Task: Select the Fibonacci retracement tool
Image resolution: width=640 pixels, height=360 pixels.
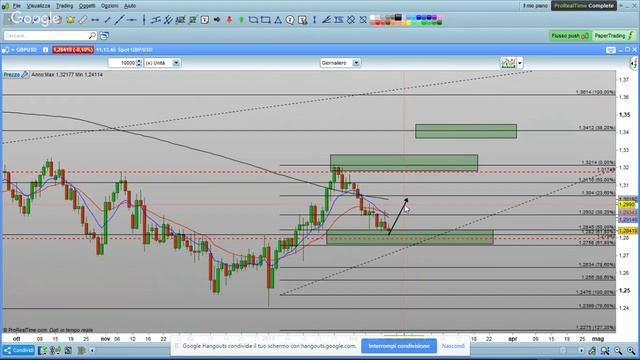Action: [338, 20]
